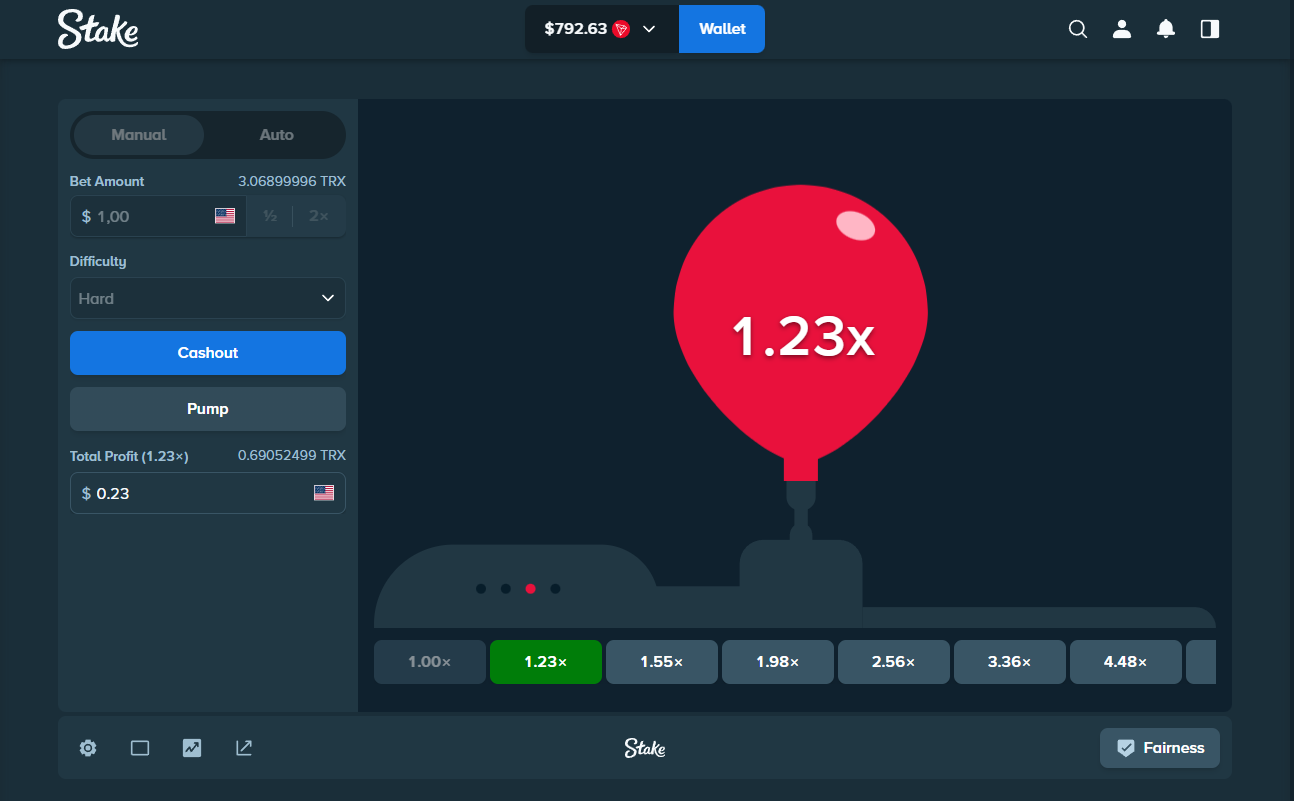
Task: Select the 3.36× multiplier tile
Action: tap(1010, 662)
